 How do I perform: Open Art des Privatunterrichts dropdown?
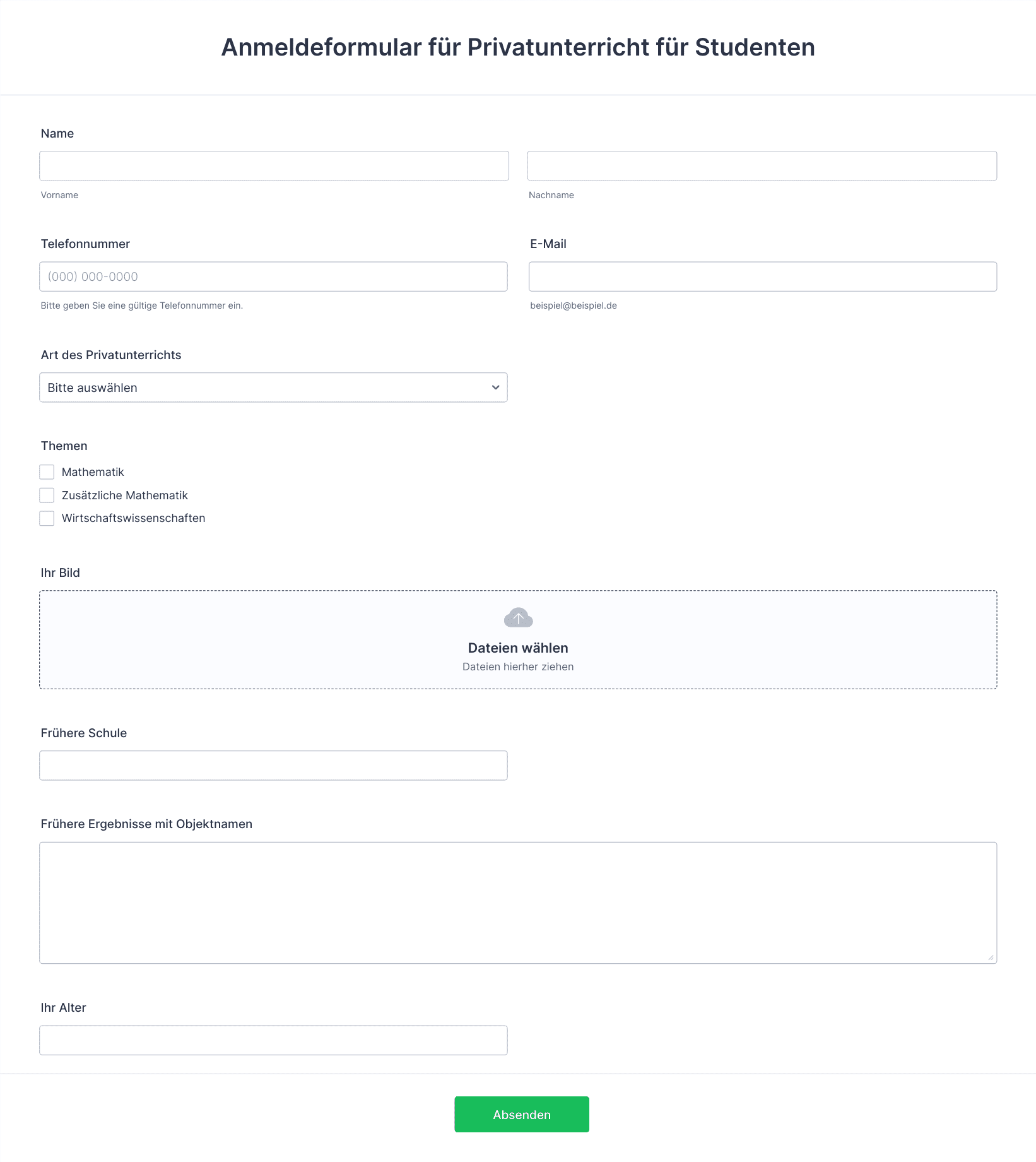point(273,388)
